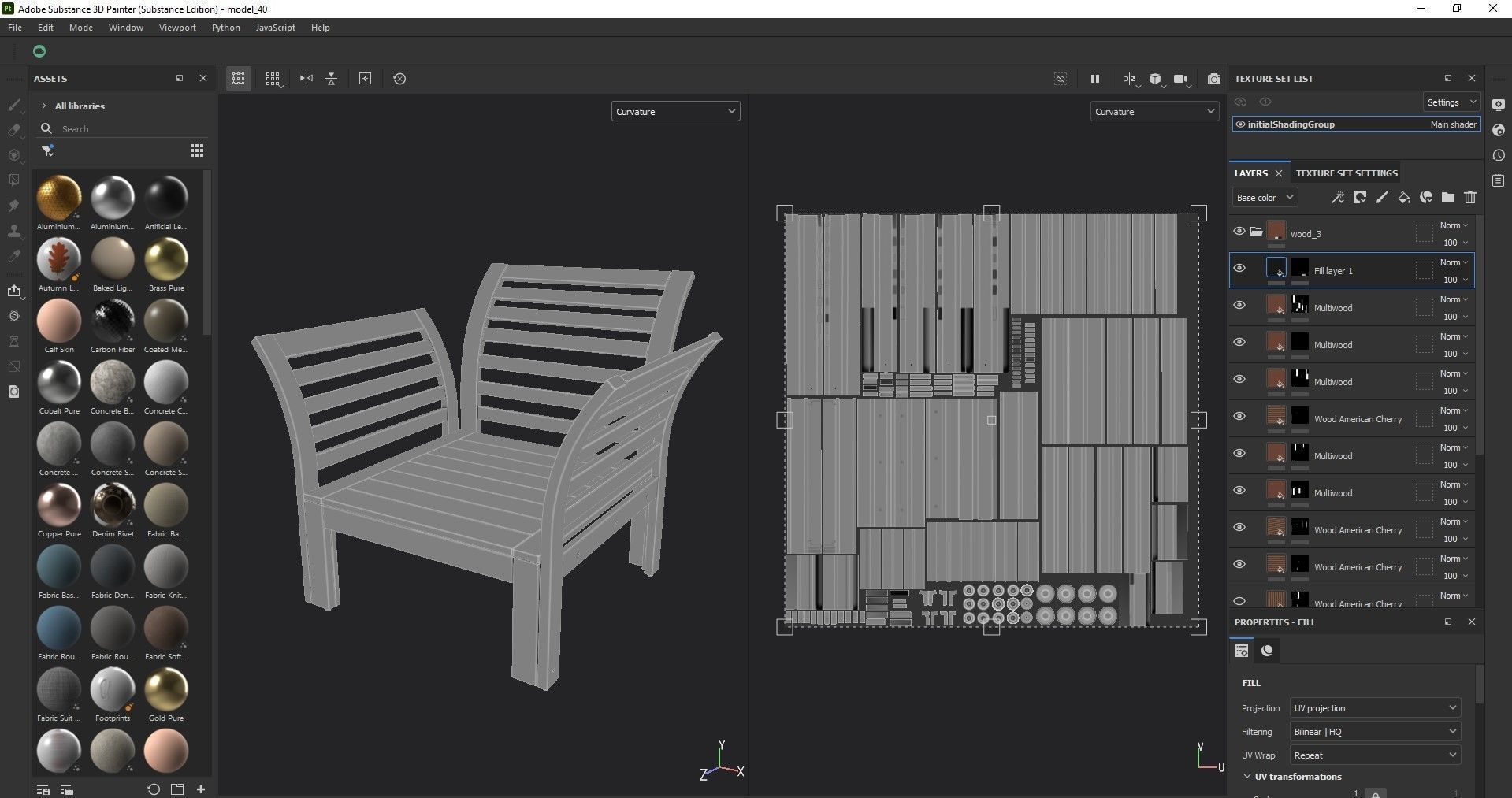Collapse the UV transformations section
The height and width of the screenshot is (798, 1512).
point(1247,777)
